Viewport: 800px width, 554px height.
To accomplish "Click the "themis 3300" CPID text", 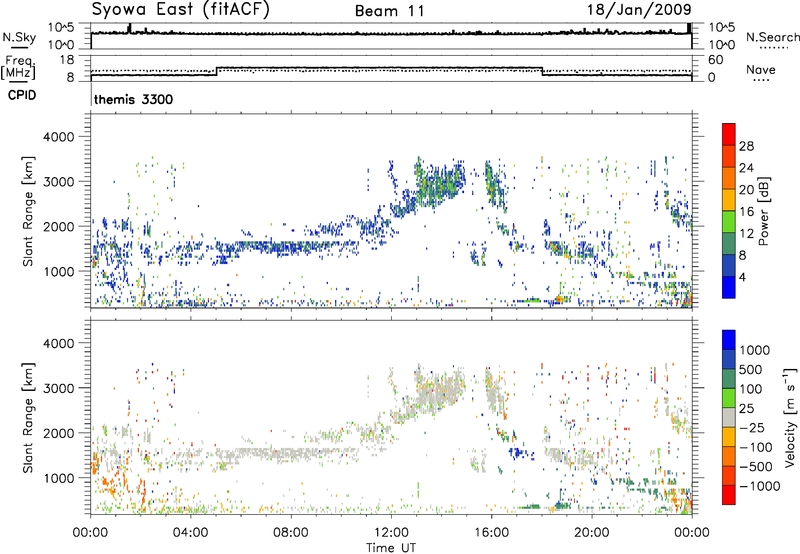I will 133,99.
